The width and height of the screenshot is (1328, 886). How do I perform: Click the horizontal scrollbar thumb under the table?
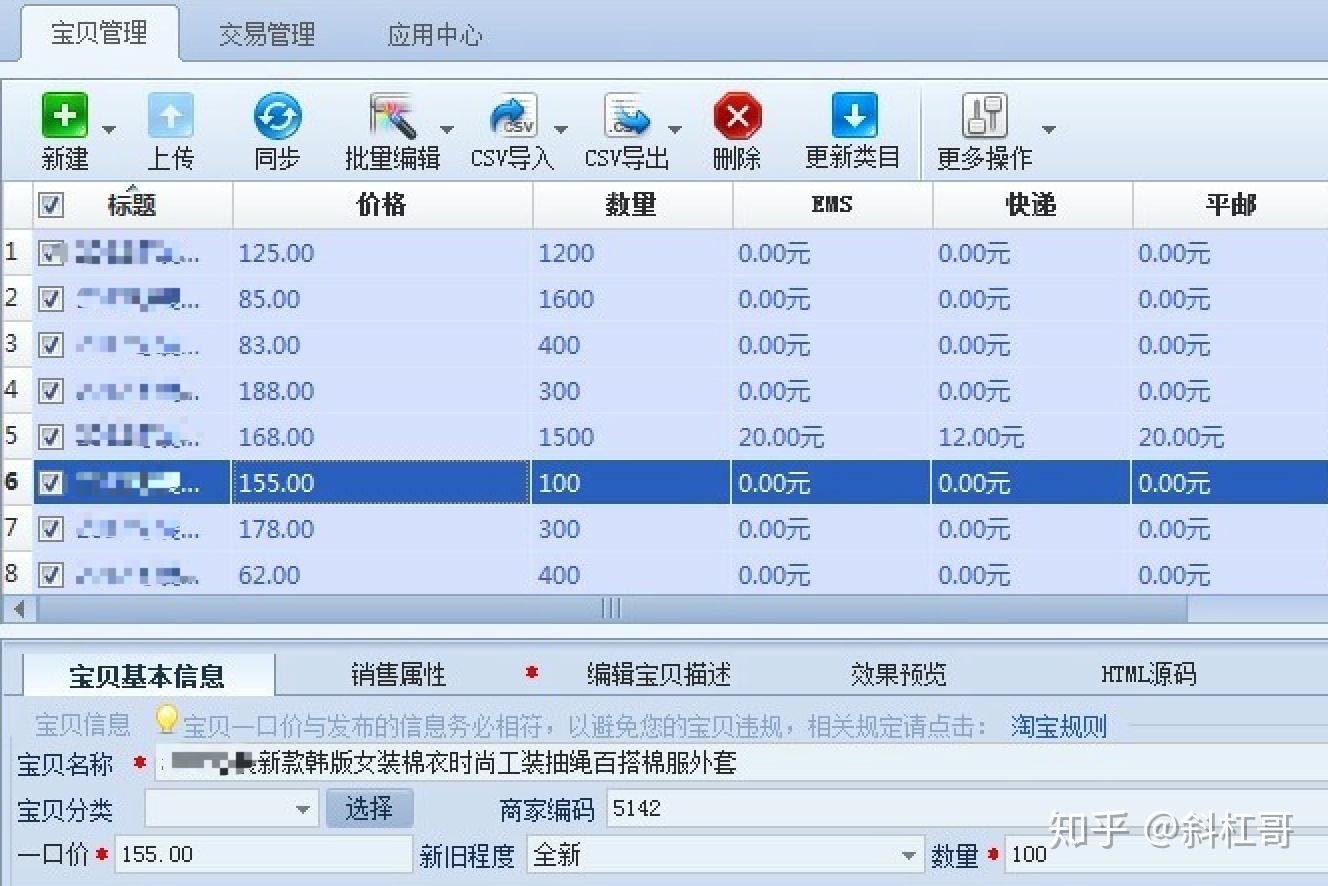[x=611, y=608]
